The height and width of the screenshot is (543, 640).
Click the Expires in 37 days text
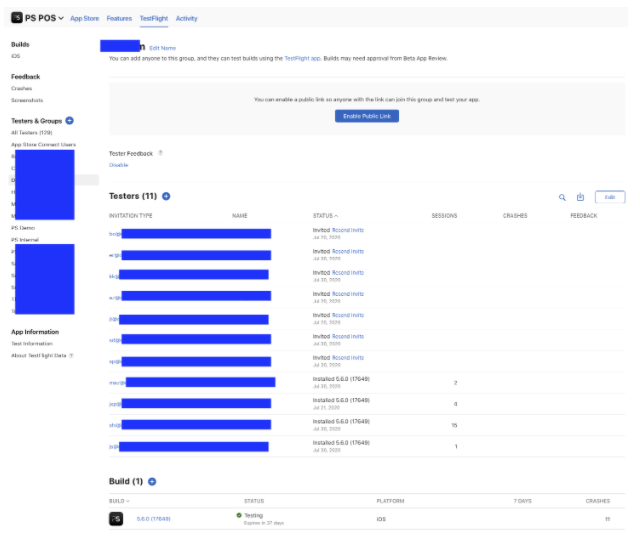[x=264, y=523]
